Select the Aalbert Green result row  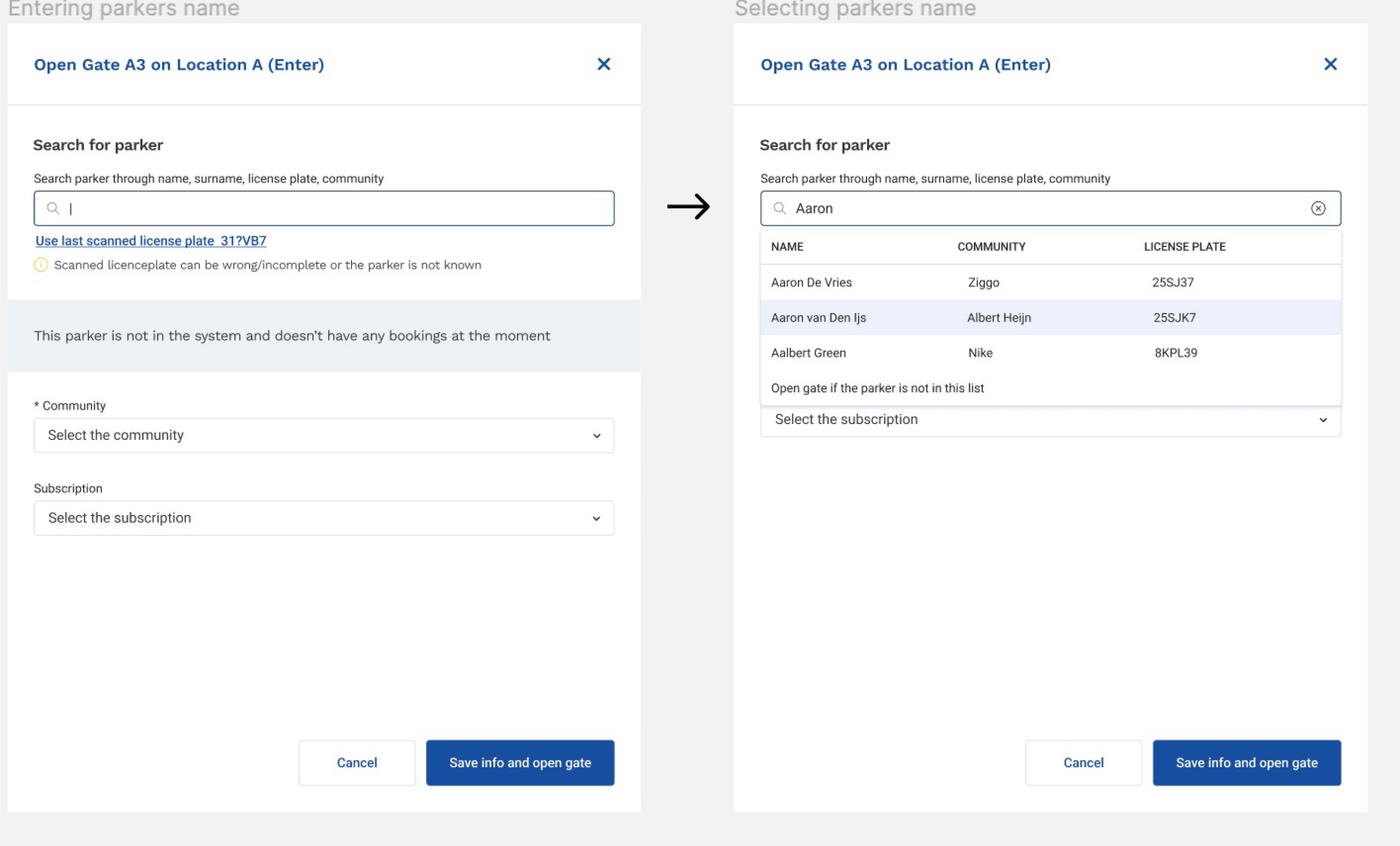tap(809, 352)
